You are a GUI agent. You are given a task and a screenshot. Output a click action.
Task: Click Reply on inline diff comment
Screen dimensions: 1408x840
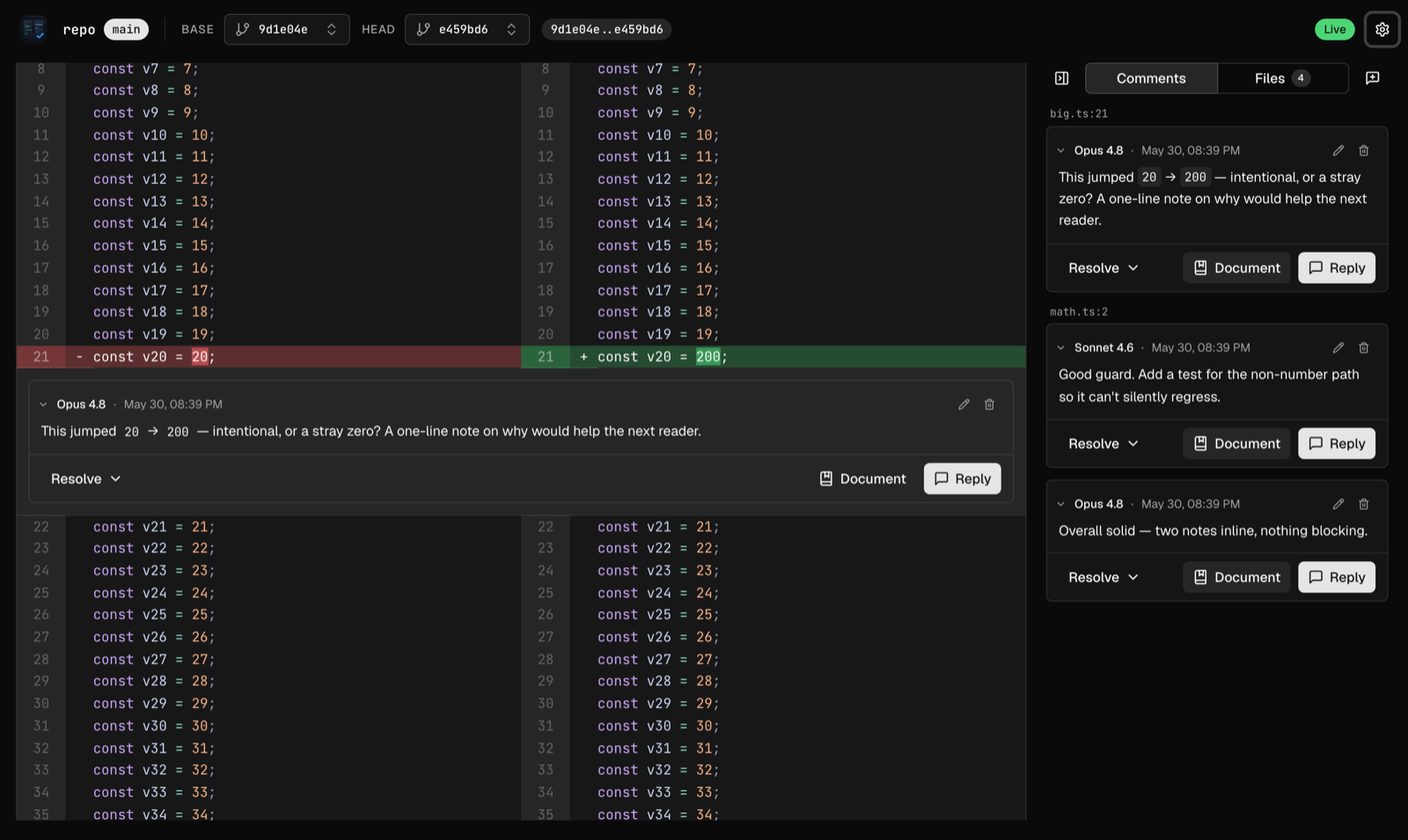tap(962, 478)
